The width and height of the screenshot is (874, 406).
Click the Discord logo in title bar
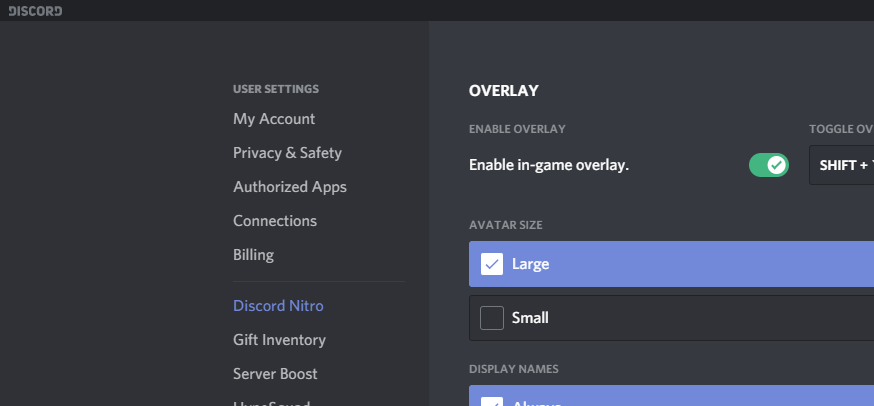point(35,11)
